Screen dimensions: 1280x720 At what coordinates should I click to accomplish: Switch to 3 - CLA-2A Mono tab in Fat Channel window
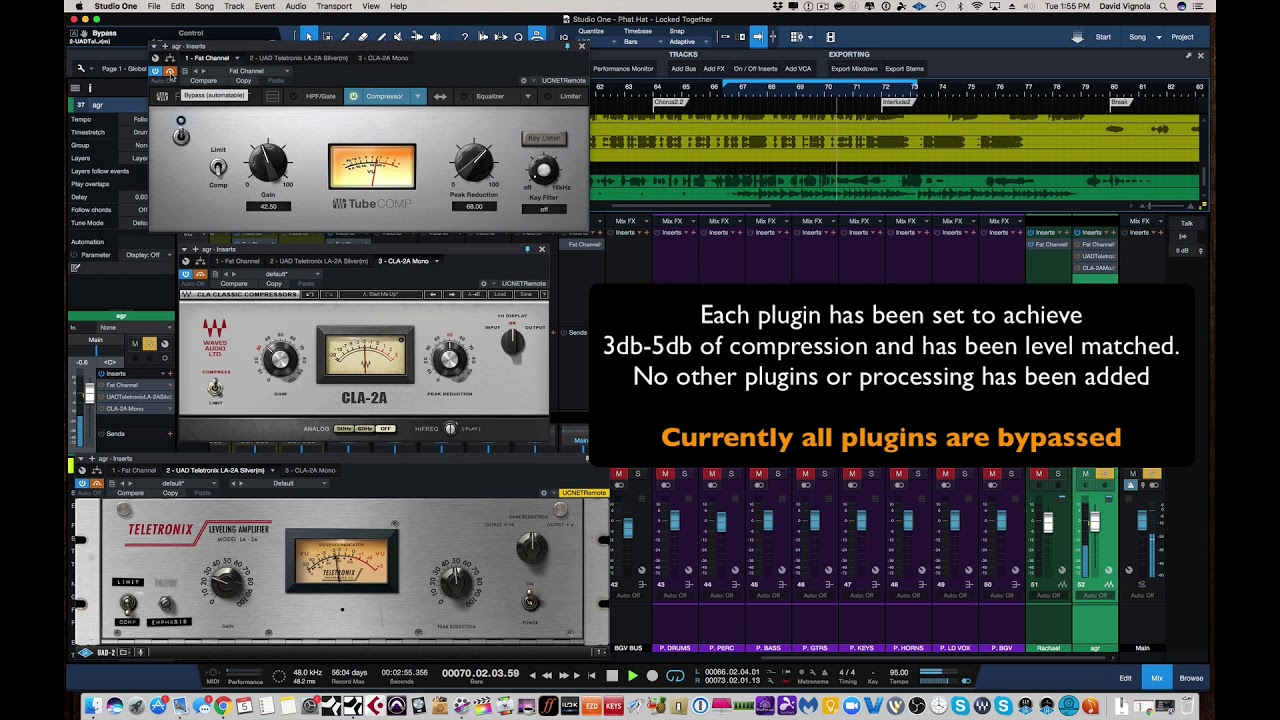coord(381,58)
